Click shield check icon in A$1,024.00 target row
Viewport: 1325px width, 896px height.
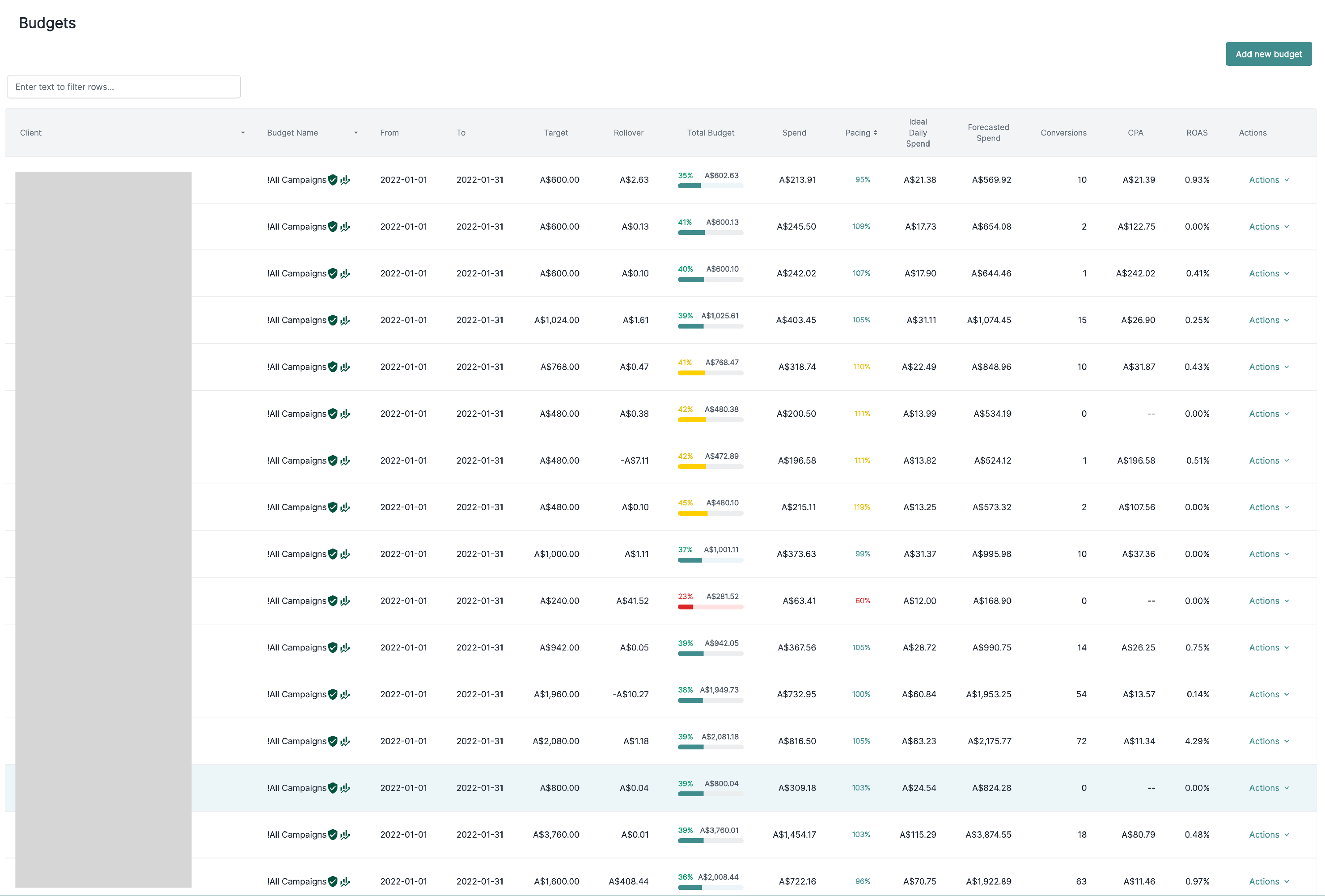pos(333,320)
